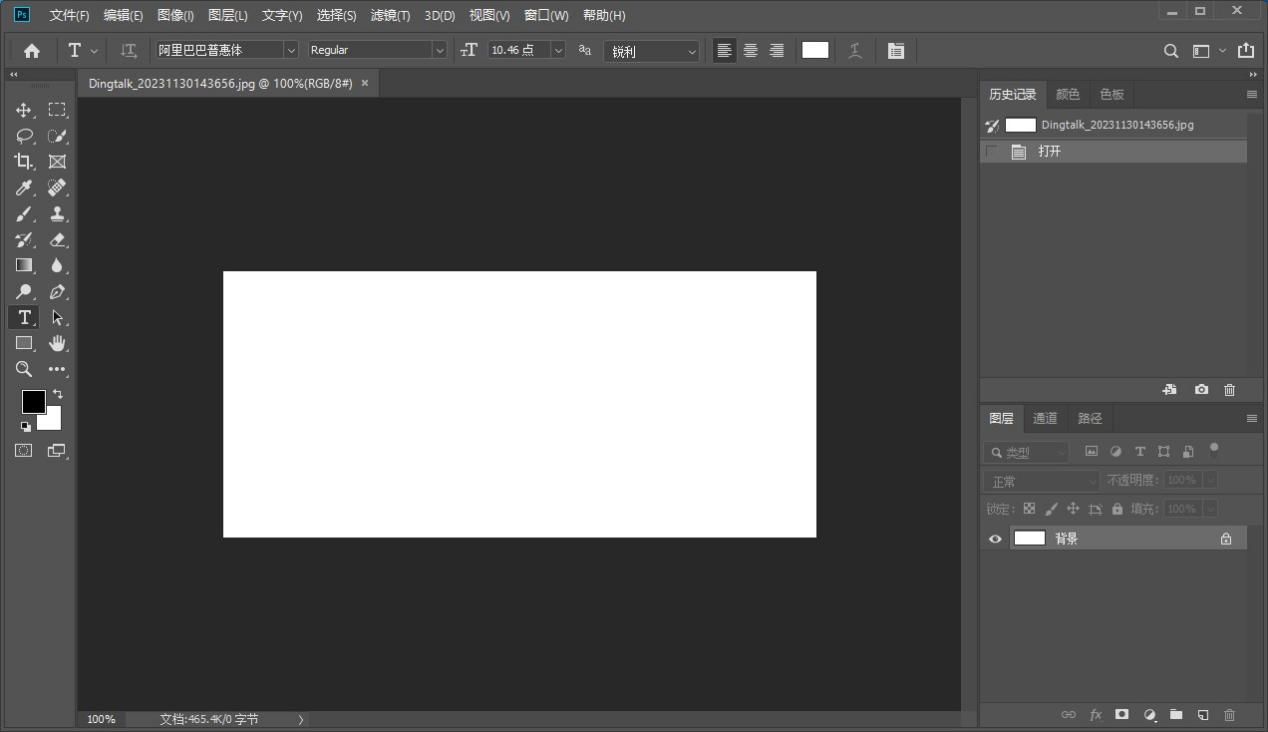This screenshot has height=732, width=1268.
Task: Select the Blur tool
Action: [57, 266]
